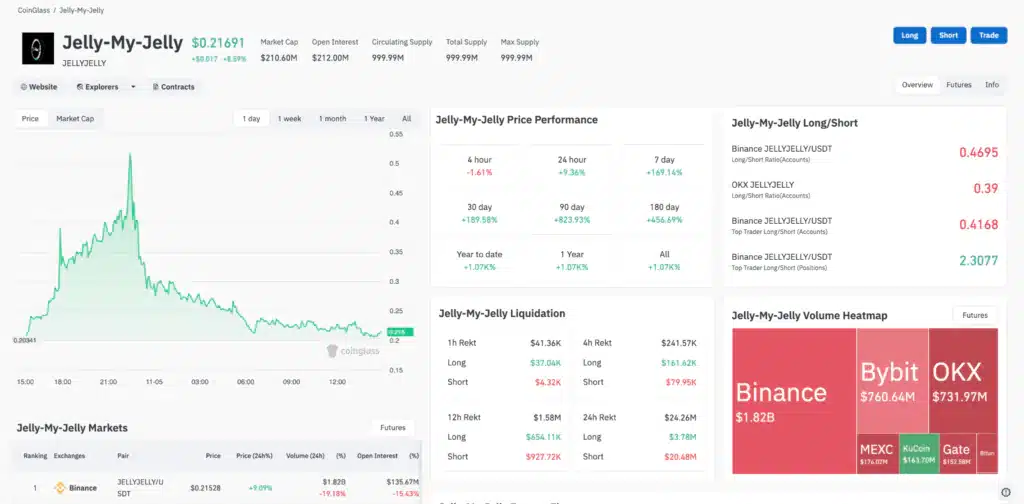The width and height of the screenshot is (1024, 504).
Task: Expand the Explorers dropdown arrow
Action: (133, 87)
